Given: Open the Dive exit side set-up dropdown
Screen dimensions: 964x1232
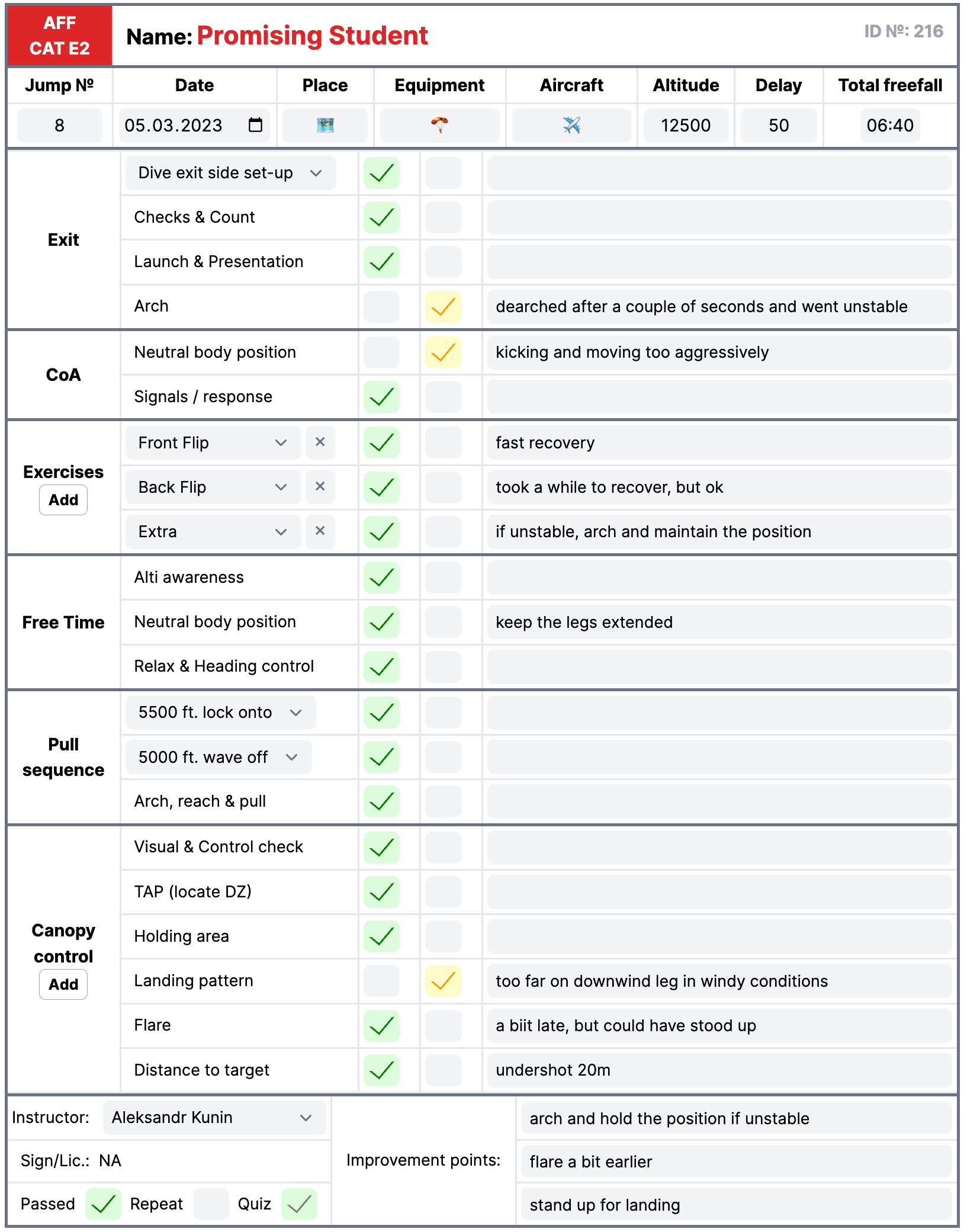Looking at the screenshot, I should pyautogui.click(x=316, y=172).
